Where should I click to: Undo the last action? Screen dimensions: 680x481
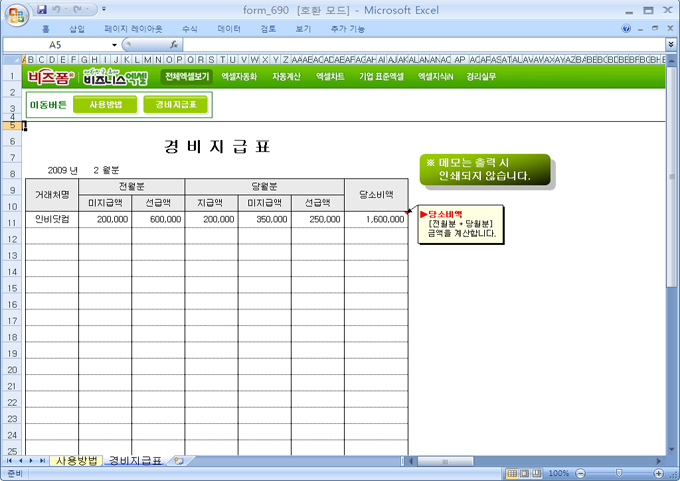[x=56, y=9]
